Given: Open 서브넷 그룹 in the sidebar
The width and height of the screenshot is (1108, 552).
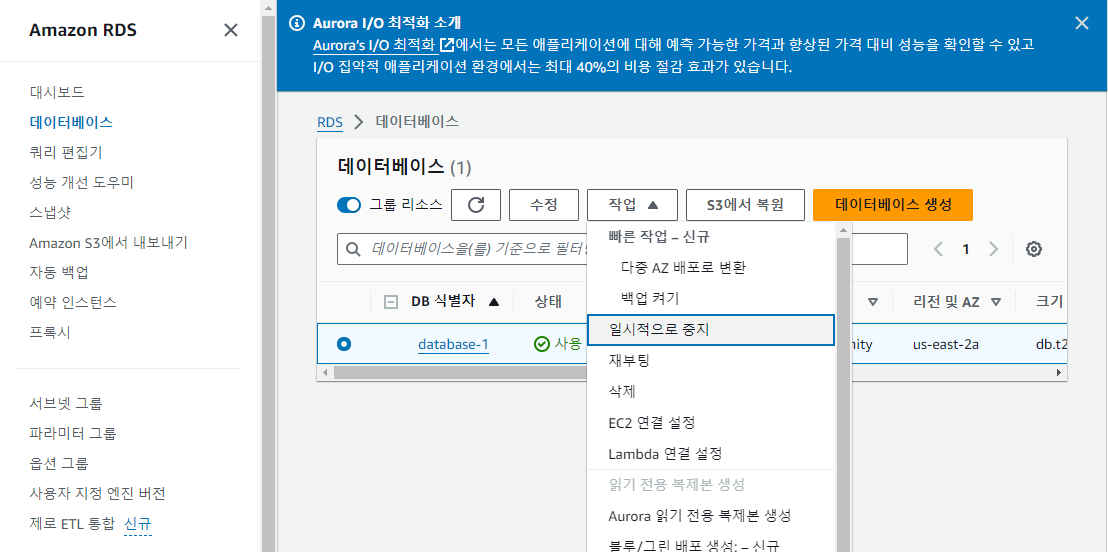Looking at the screenshot, I should click(66, 404).
